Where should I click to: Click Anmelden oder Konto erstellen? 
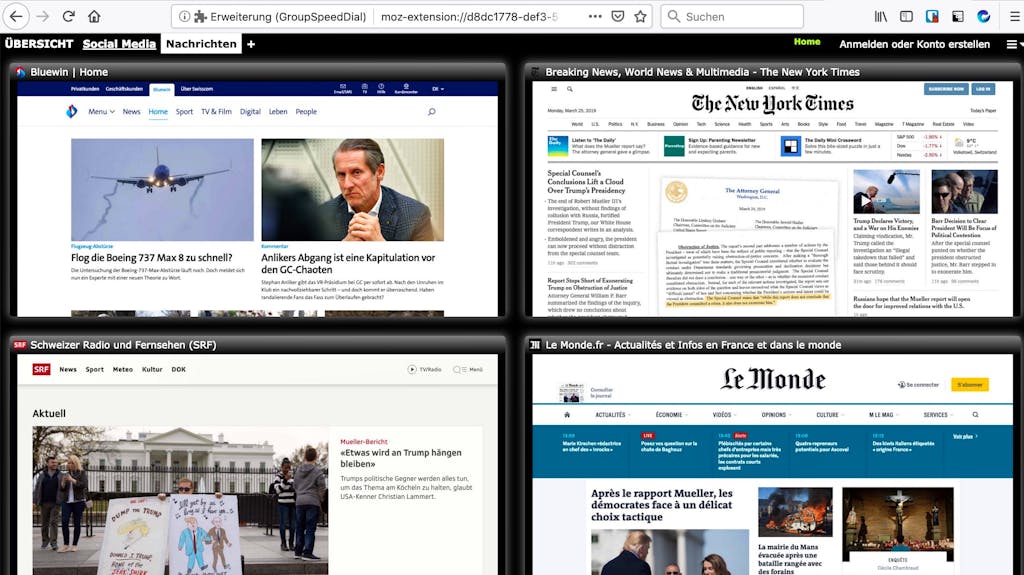point(914,44)
